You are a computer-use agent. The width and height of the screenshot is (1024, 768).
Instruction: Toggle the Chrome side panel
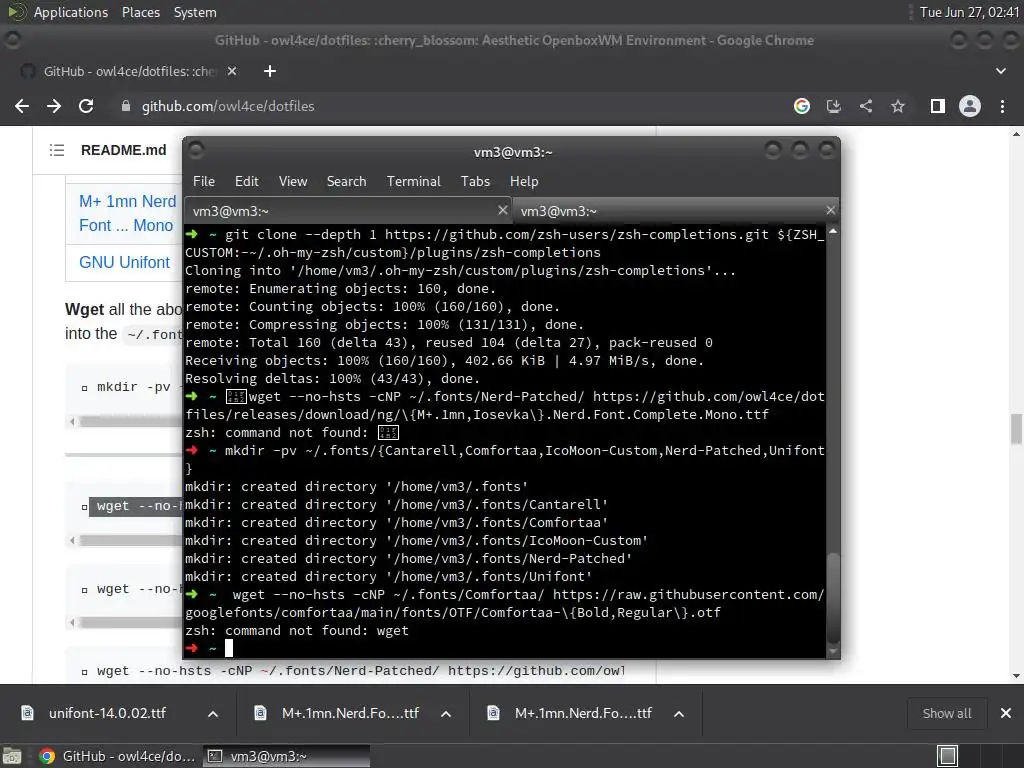938,106
